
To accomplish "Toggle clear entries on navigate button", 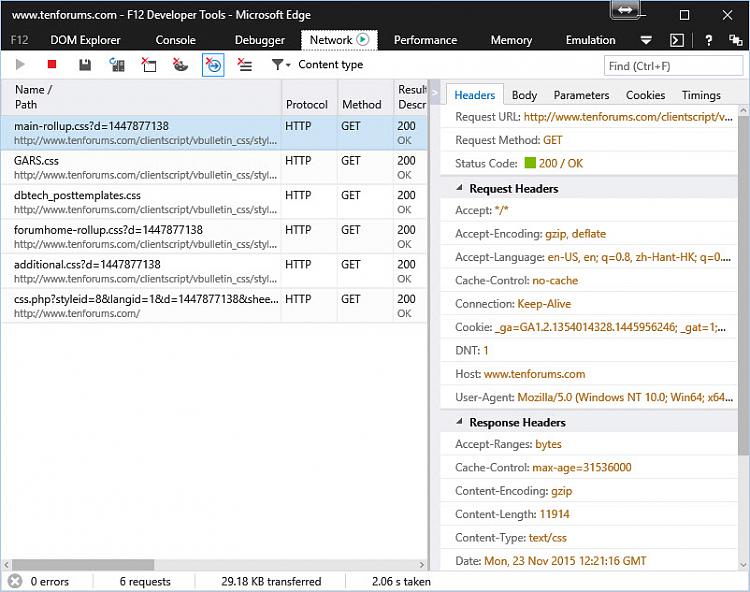I will (213, 65).
